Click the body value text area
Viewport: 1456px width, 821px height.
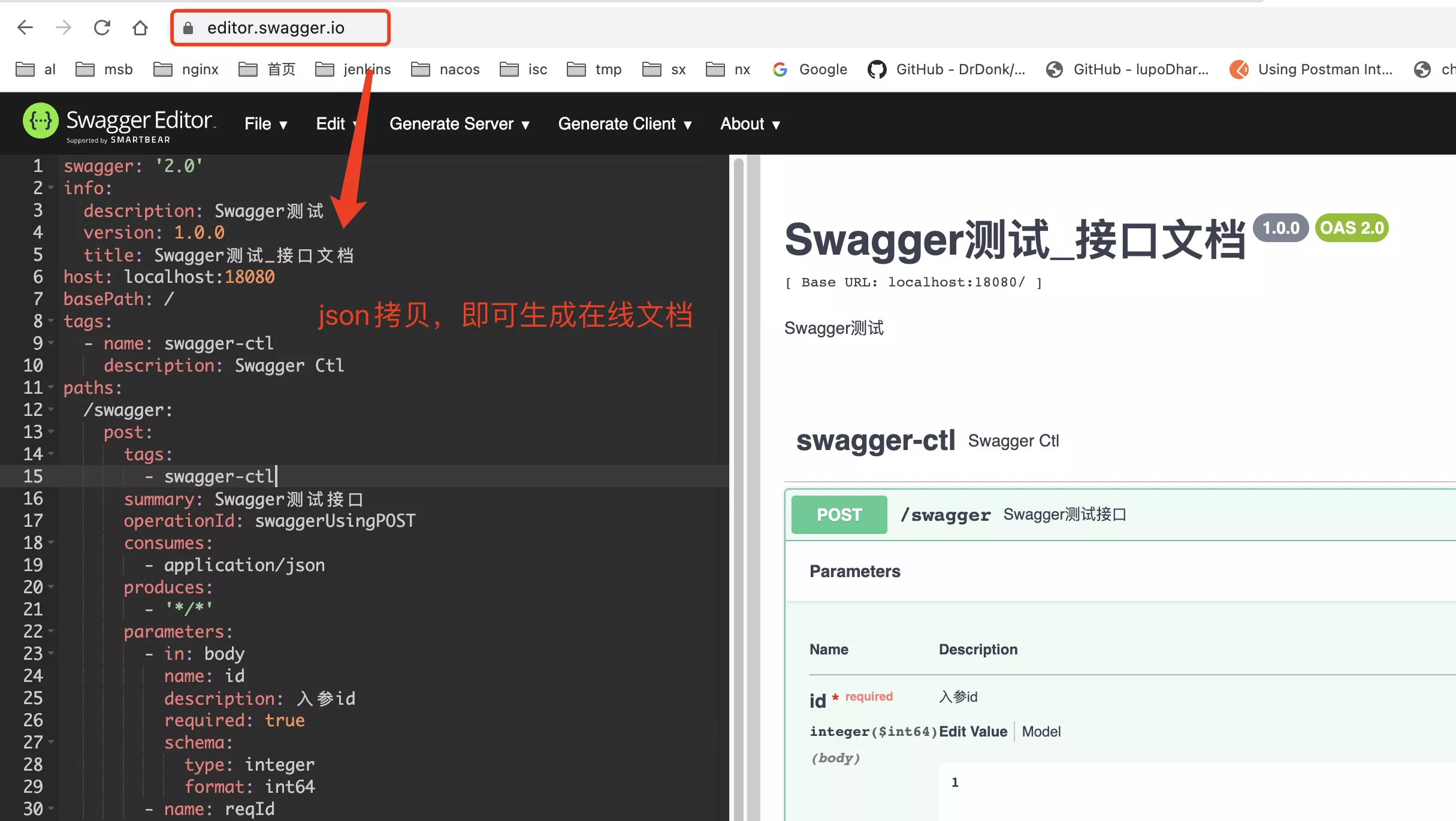point(1197,792)
